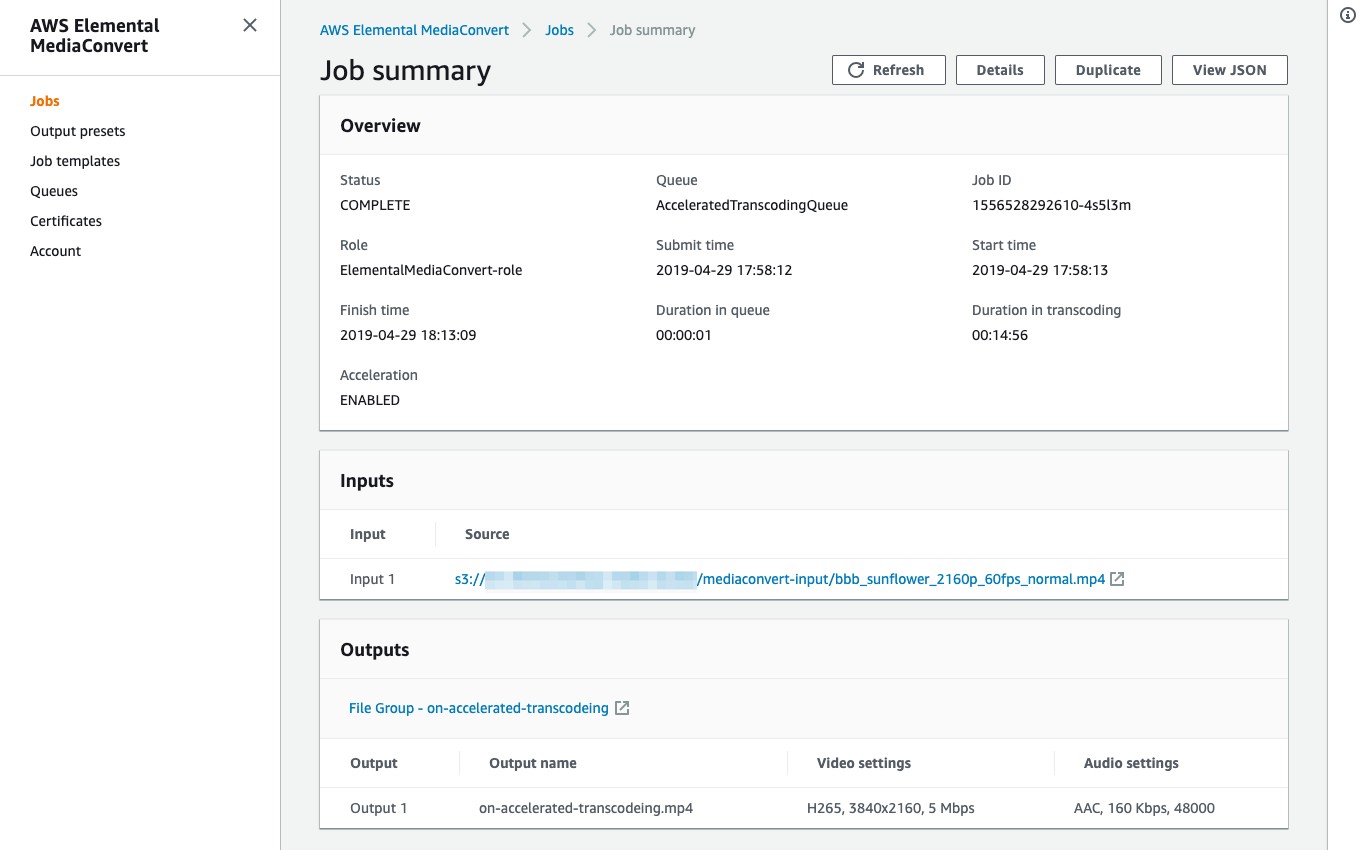1368x850 pixels.
Task: Close the AWS Elemental MediaConvert sidebar
Action: (x=250, y=25)
